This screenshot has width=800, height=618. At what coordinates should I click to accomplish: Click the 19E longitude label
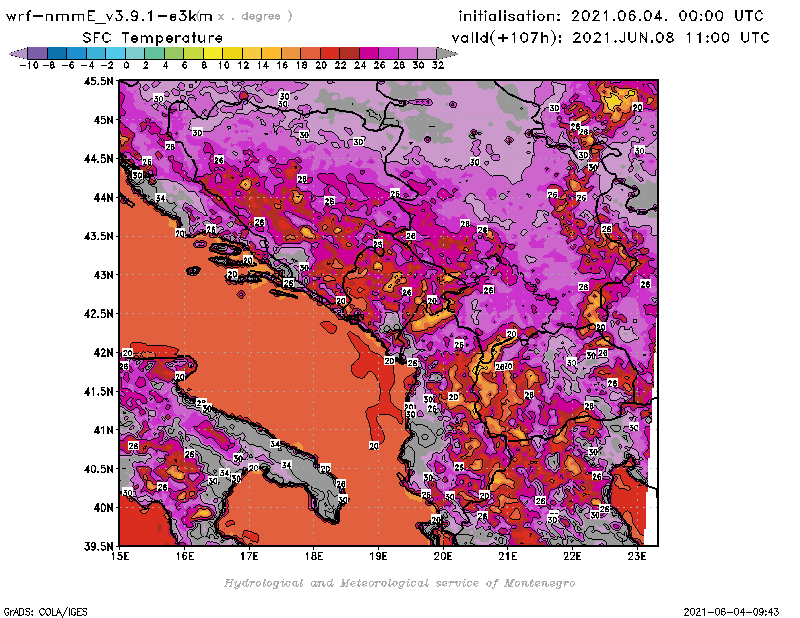(x=378, y=556)
